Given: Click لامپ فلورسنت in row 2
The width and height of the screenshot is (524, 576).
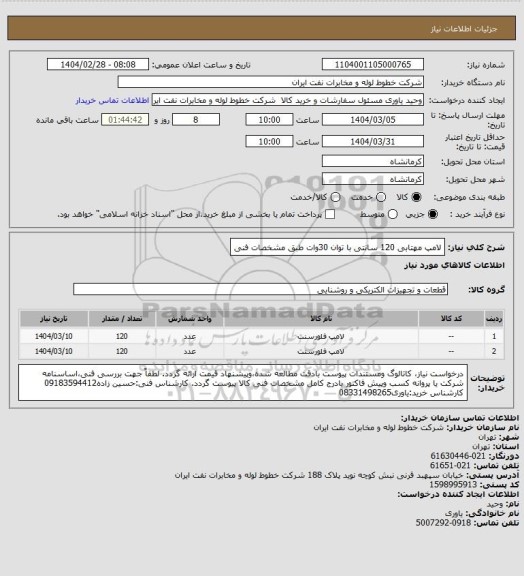Looking at the screenshot, I should pyautogui.click(x=321, y=352).
